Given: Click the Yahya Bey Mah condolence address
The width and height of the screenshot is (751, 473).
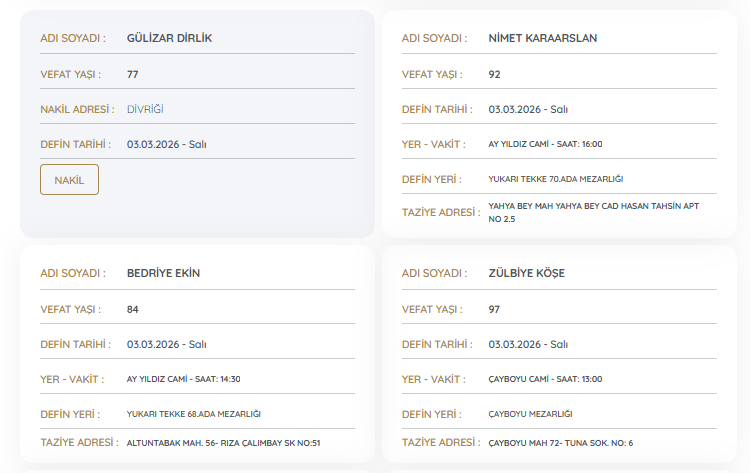Looking at the screenshot, I should [x=601, y=211].
